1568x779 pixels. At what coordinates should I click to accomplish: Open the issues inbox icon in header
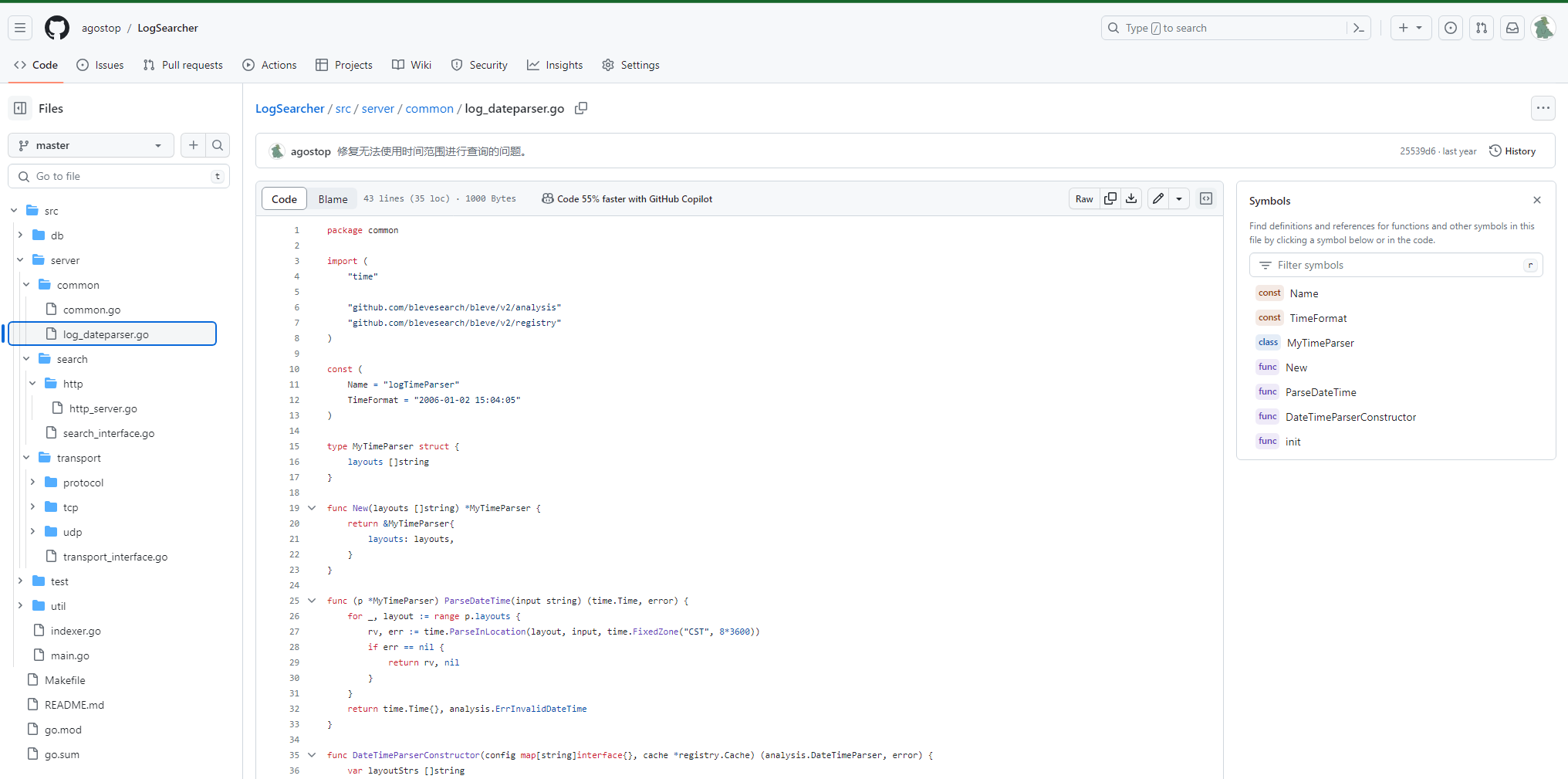pos(1451,28)
